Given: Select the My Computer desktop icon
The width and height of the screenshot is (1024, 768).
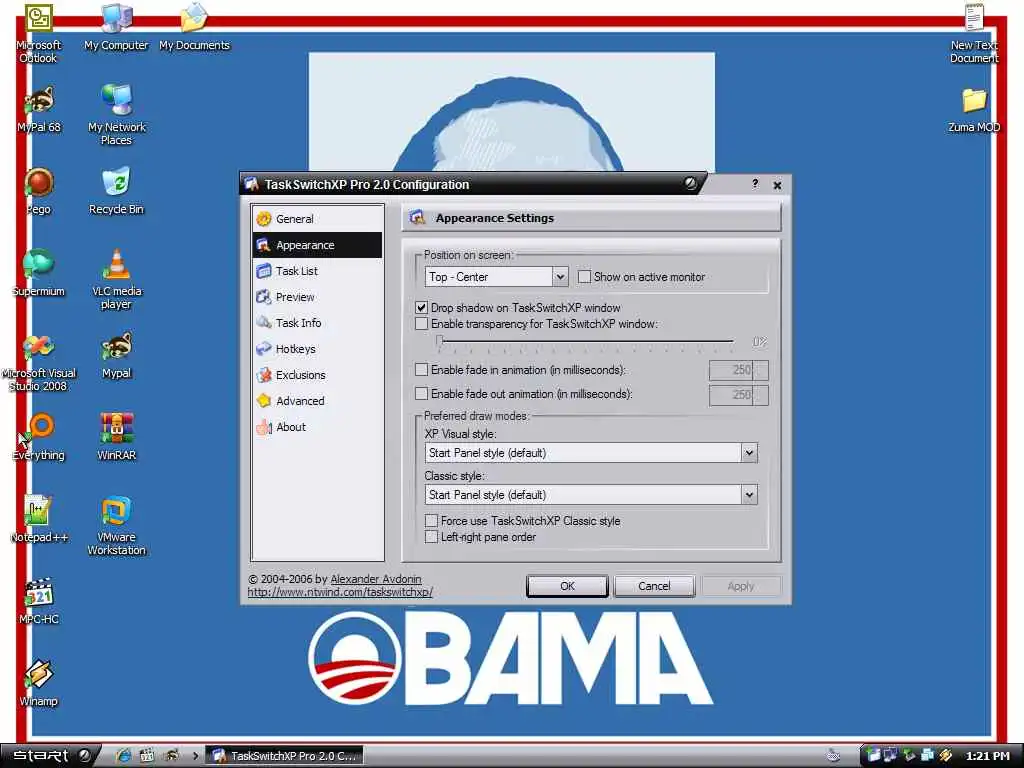Looking at the screenshot, I should (x=116, y=27).
